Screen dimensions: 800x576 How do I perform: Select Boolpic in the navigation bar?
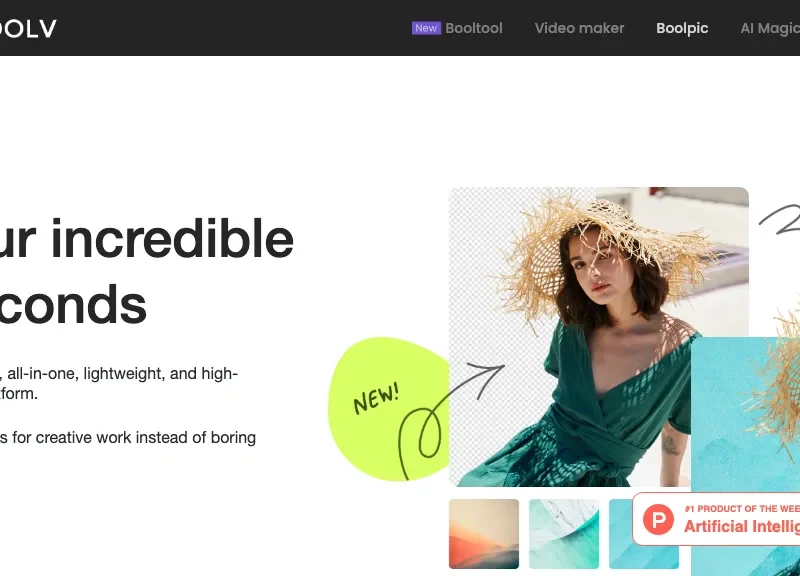click(682, 29)
